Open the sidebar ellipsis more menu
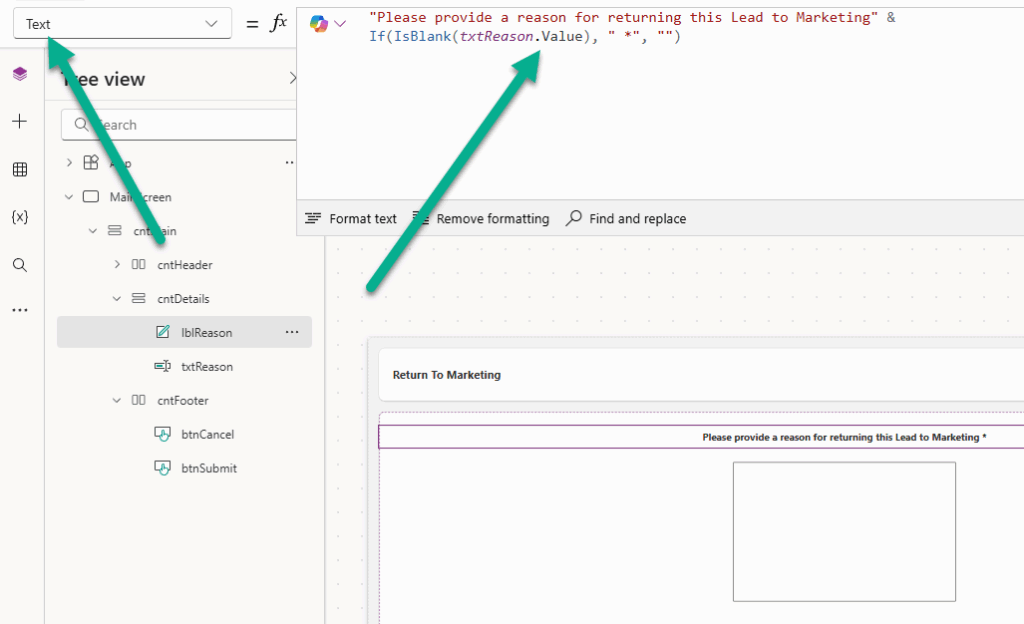Screen dimensions: 1024x624 click(x=20, y=311)
